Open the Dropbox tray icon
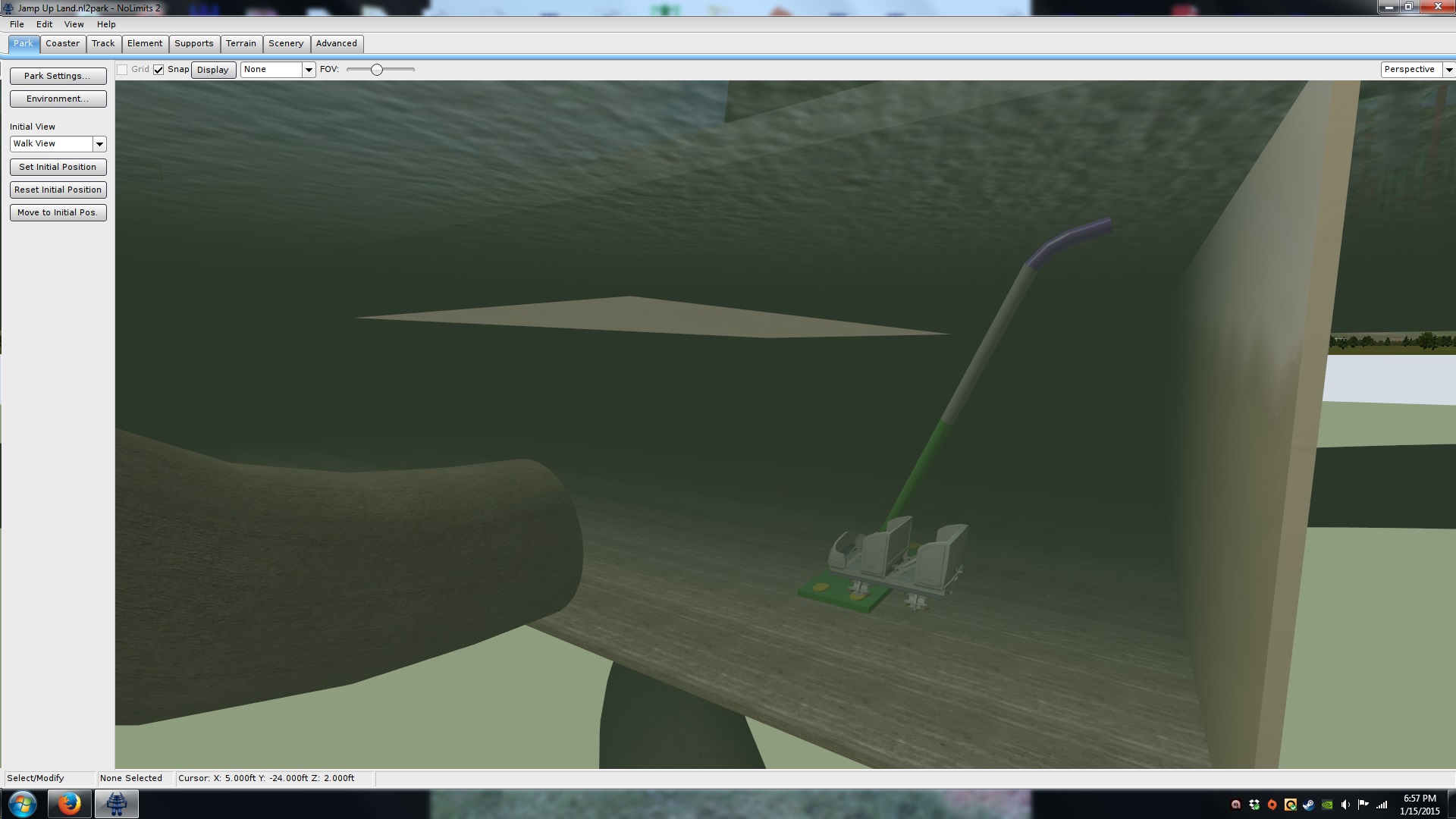 pyautogui.click(x=1254, y=805)
